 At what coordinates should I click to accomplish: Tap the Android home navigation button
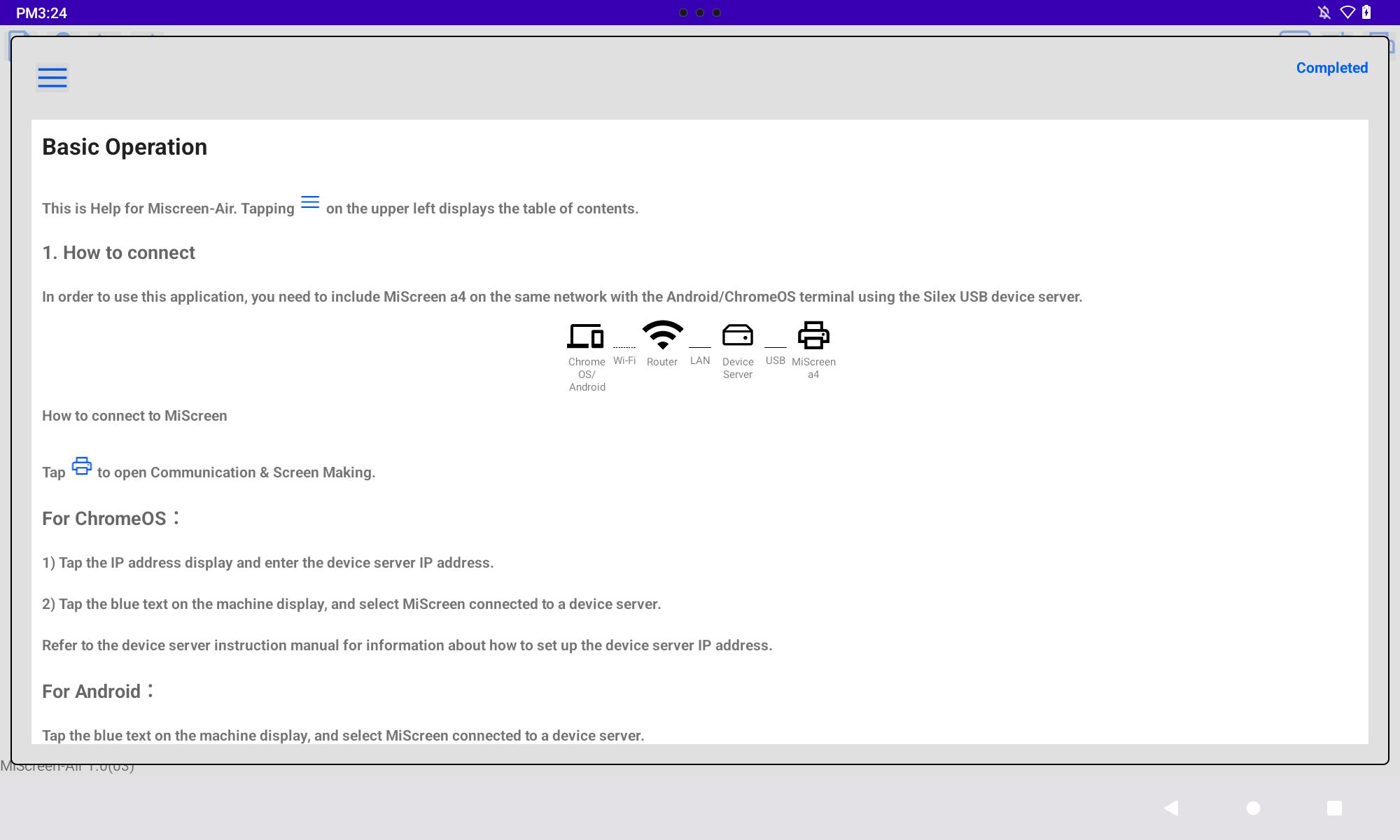point(1253,808)
